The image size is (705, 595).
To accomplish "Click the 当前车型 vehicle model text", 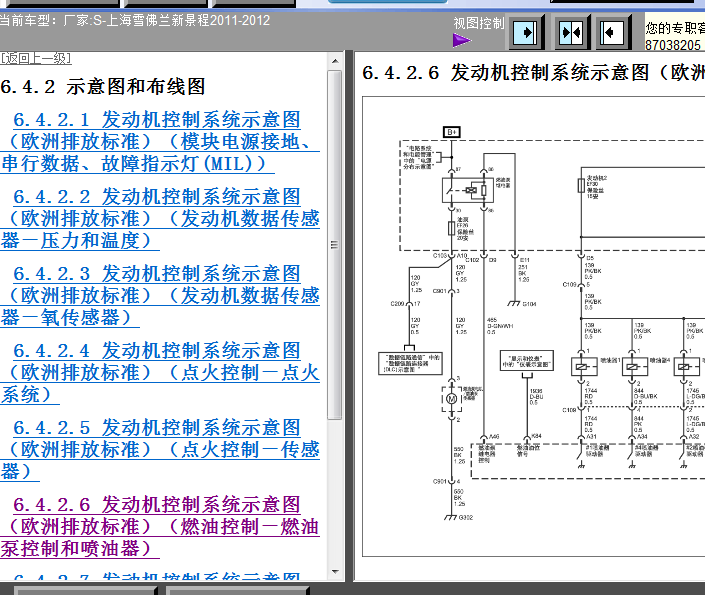I will click(x=135, y=20).
